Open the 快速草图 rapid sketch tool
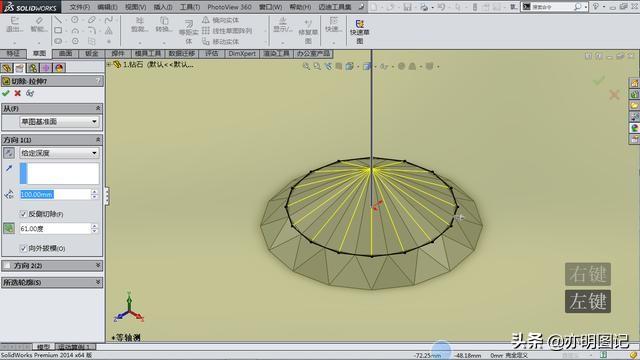The height and width of the screenshot is (360, 640). [359, 32]
